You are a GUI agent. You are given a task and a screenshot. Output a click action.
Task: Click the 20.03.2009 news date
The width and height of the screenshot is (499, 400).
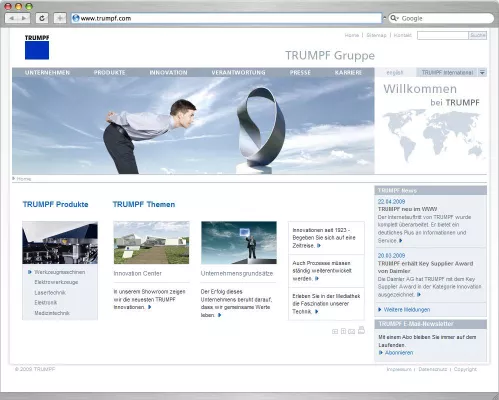coord(391,255)
